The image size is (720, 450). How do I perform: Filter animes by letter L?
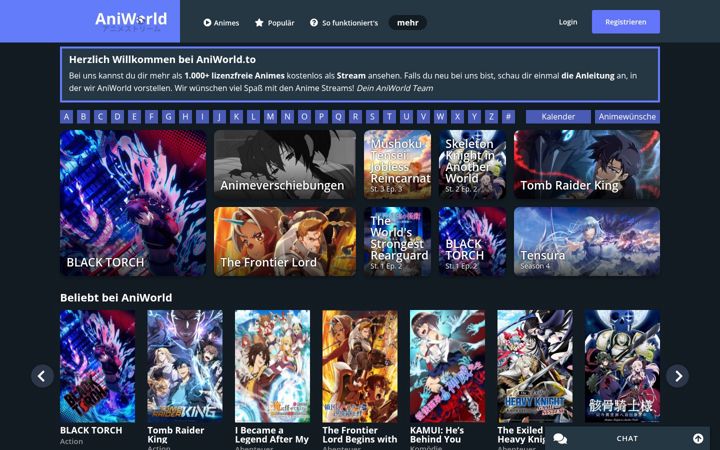point(253,117)
